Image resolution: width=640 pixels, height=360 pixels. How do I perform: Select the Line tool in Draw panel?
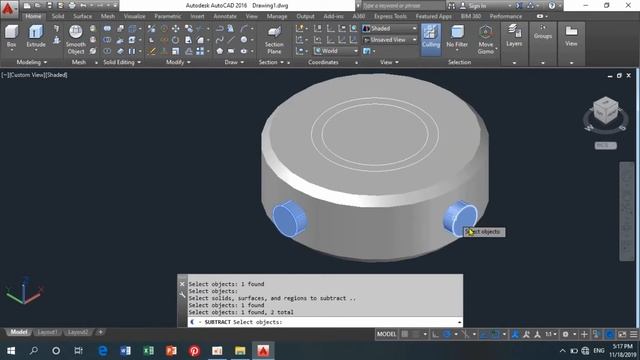[231, 40]
